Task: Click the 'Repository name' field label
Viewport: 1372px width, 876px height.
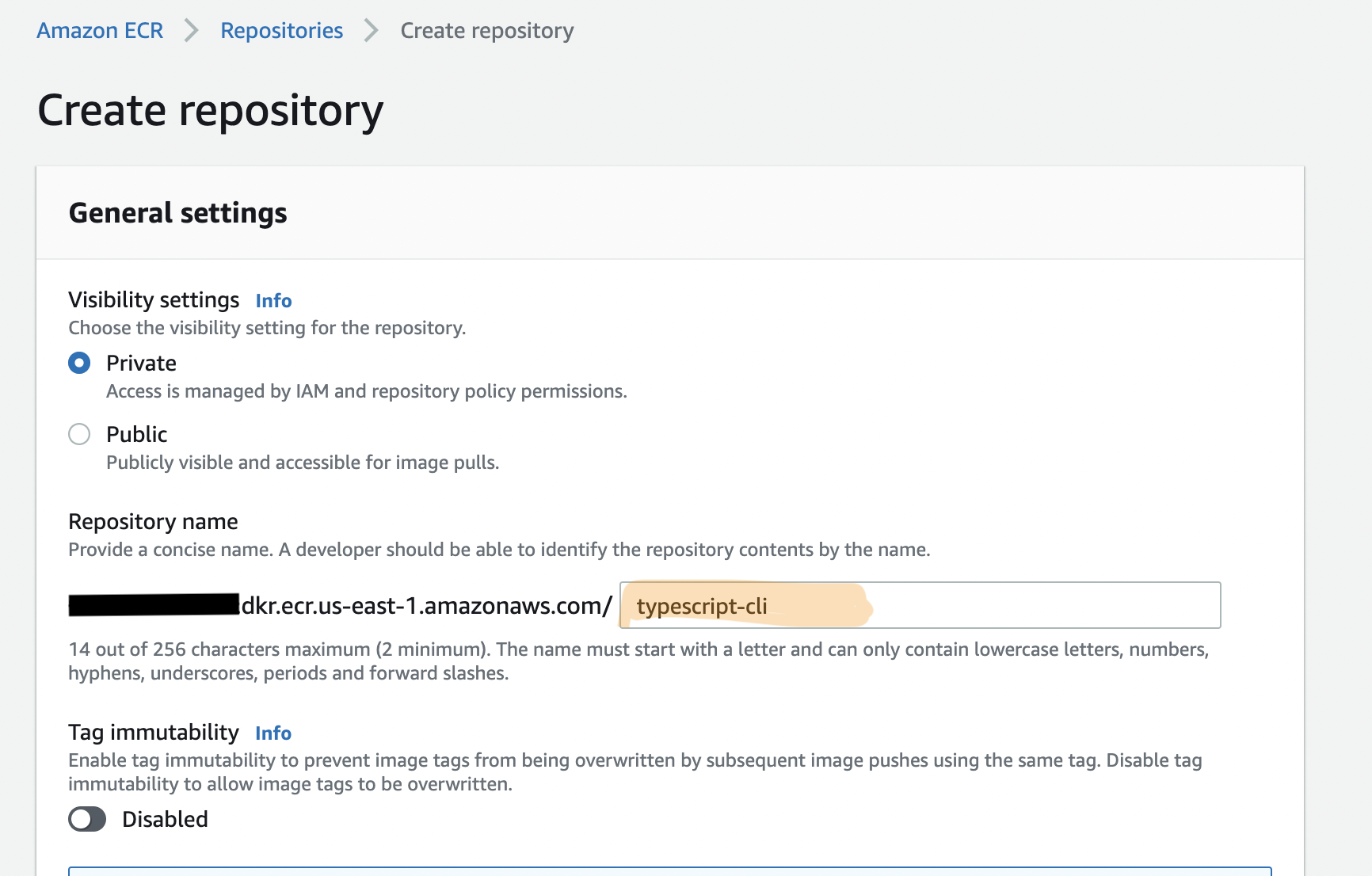Action: (x=153, y=521)
